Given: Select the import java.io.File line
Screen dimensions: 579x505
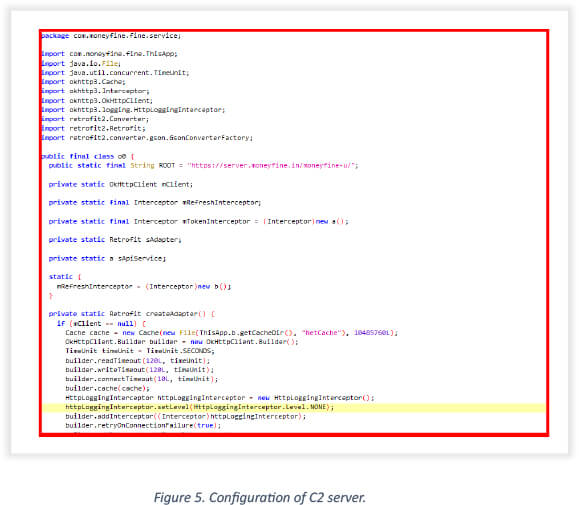Looking at the screenshot, I should 81,63.
